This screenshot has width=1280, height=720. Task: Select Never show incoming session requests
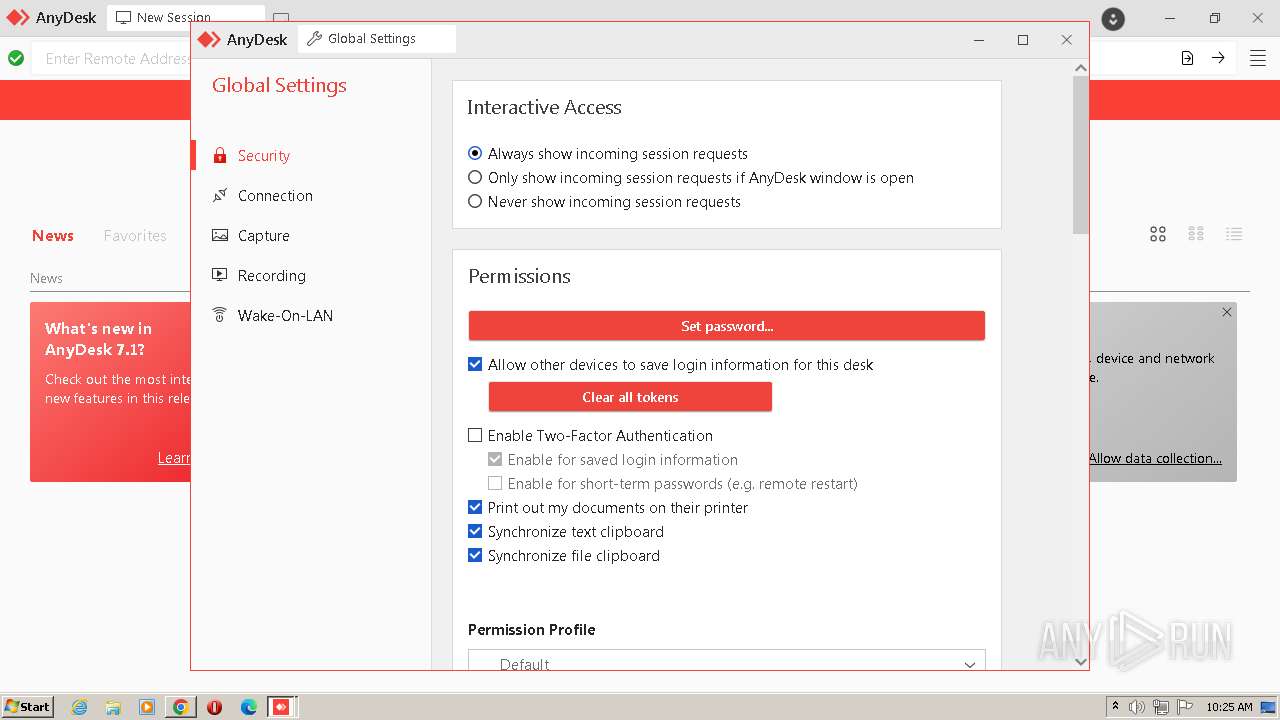click(x=475, y=202)
